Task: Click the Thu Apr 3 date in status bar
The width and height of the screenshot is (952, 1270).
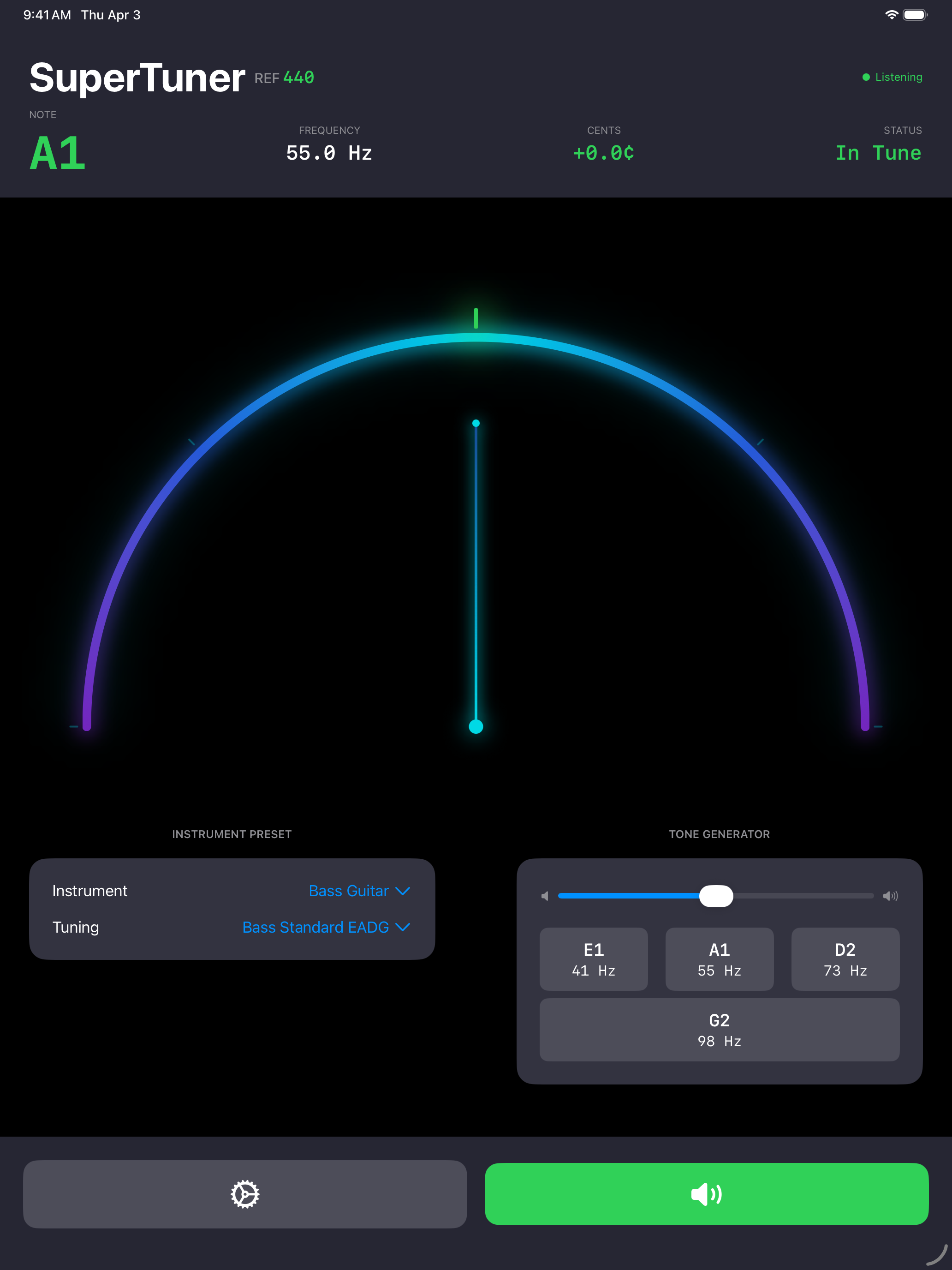Action: tap(111, 15)
